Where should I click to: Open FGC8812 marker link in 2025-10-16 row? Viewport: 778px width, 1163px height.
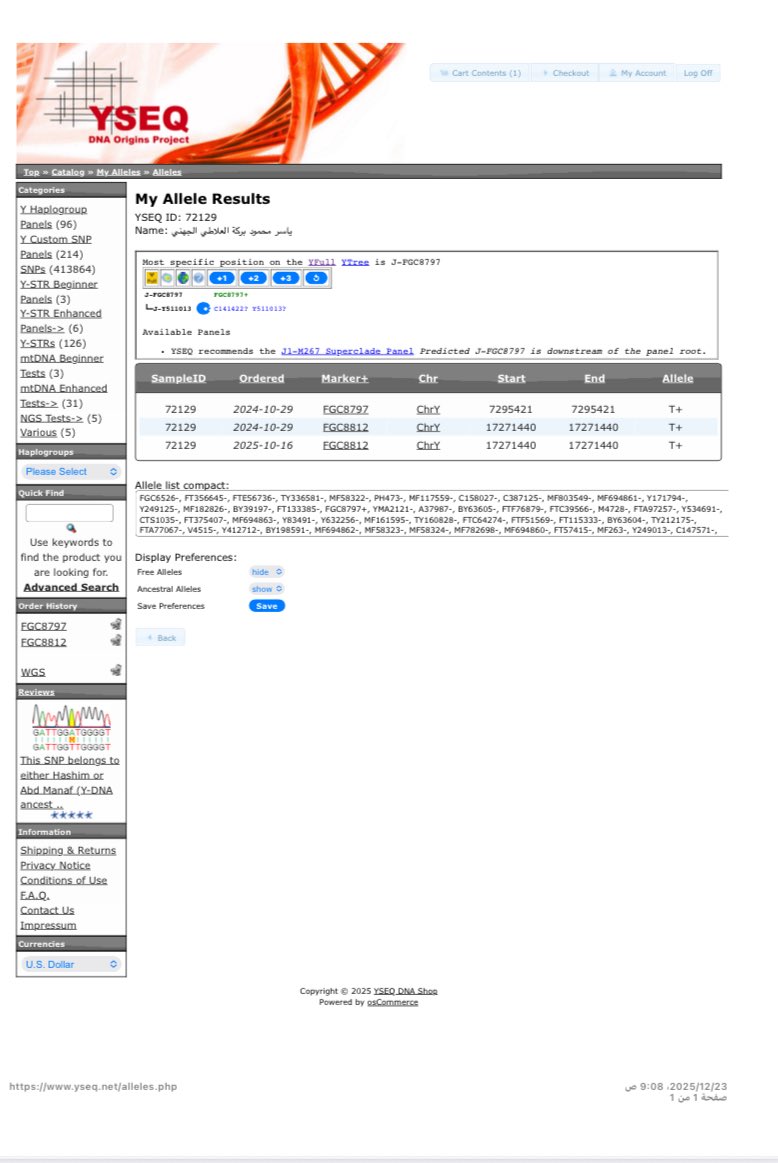pos(346,446)
